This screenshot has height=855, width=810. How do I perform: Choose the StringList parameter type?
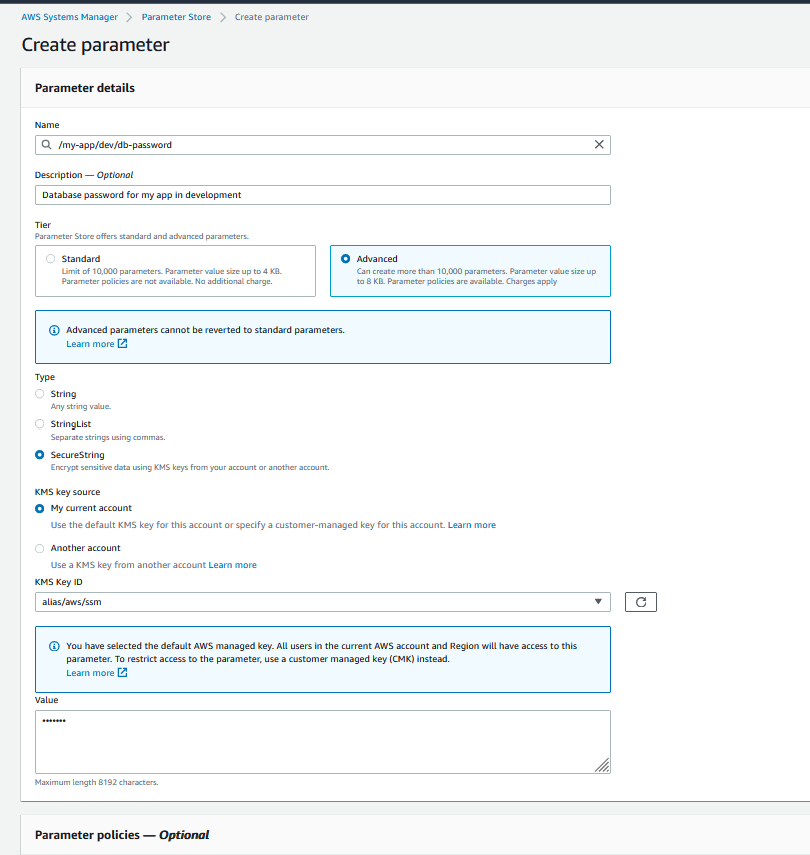point(40,424)
